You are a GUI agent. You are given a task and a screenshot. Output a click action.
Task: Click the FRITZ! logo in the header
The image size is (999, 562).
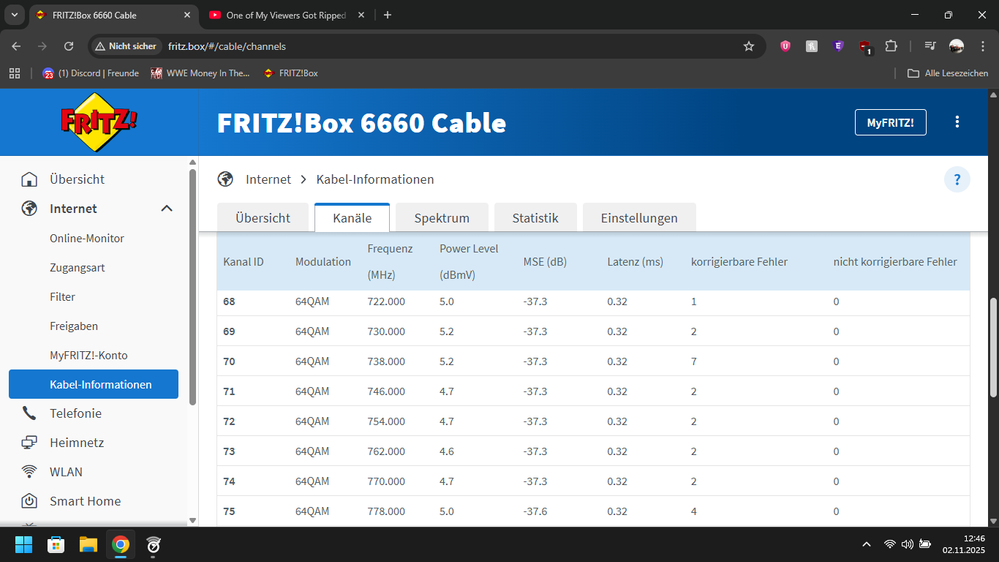(x=97, y=122)
